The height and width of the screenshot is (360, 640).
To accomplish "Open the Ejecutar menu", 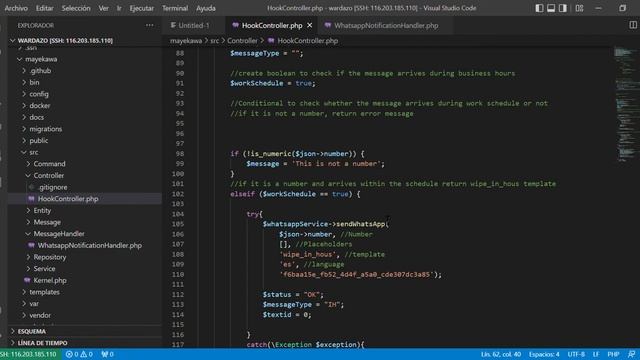I will [142, 8].
